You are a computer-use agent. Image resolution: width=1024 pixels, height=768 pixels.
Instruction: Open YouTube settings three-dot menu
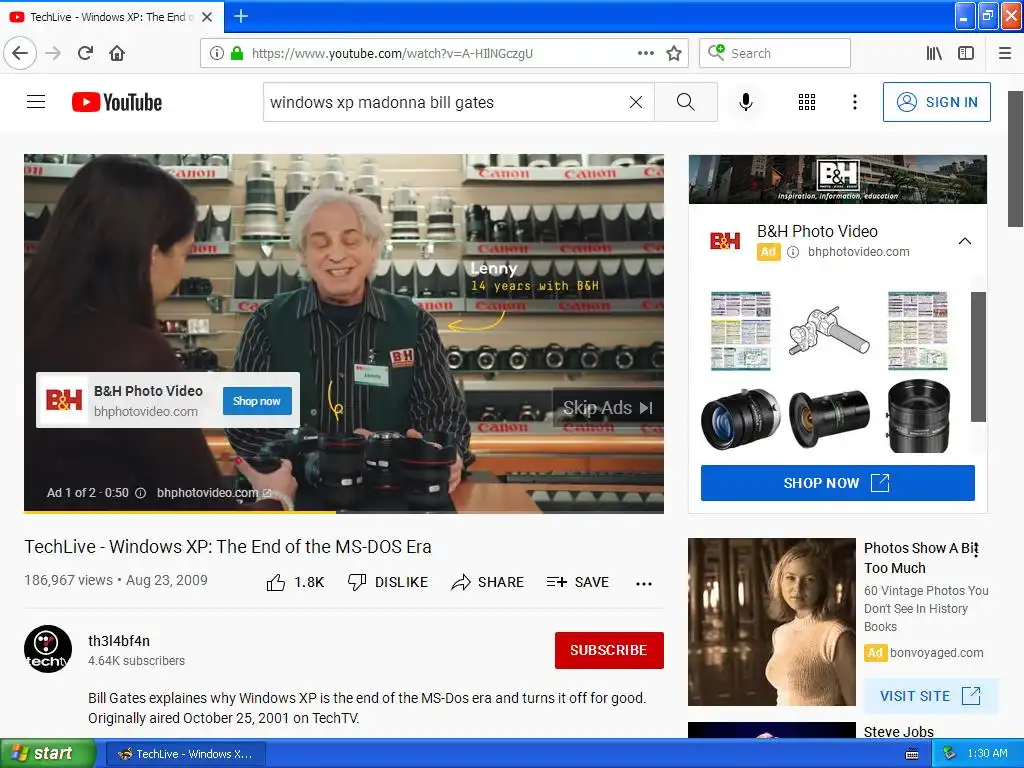pyautogui.click(x=854, y=102)
